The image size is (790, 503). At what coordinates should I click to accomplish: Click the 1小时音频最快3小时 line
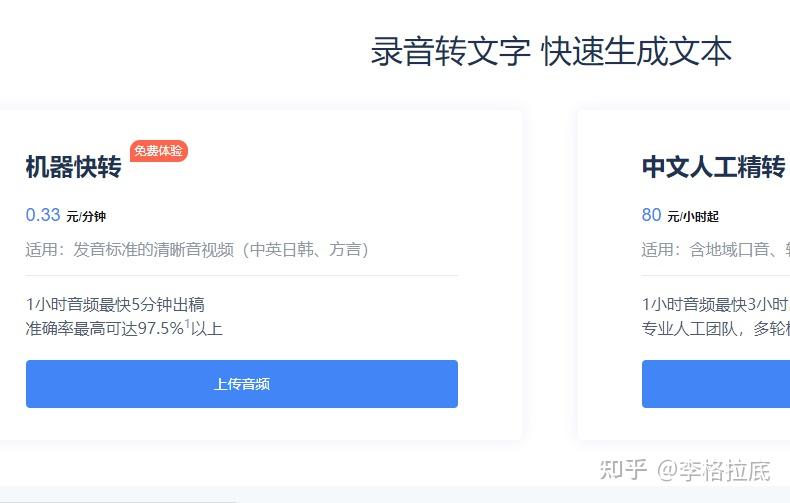(714, 304)
